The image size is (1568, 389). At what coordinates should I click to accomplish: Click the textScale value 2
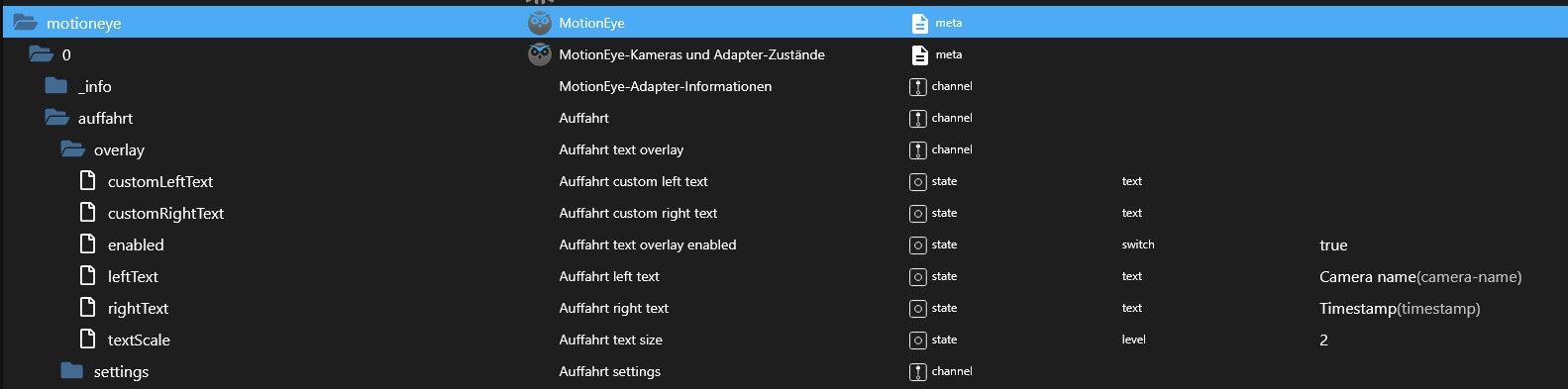coord(1323,340)
